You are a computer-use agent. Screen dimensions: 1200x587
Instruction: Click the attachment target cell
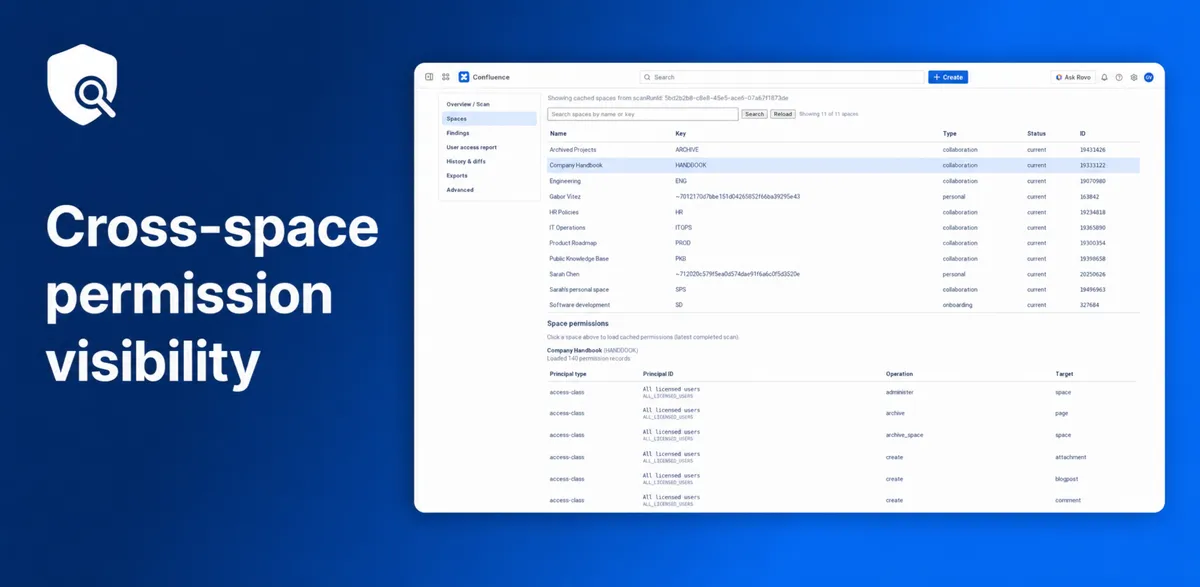pyautogui.click(x=1071, y=457)
